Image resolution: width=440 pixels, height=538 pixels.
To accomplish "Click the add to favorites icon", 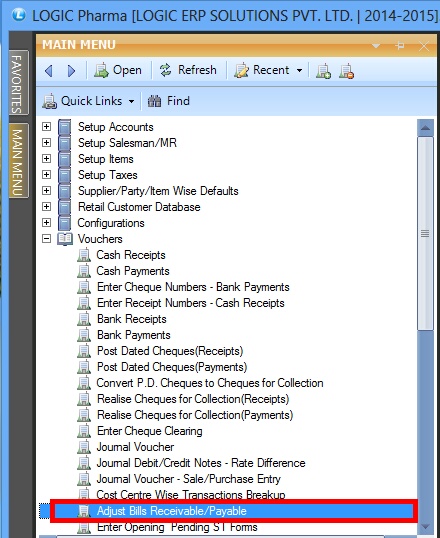I will (323, 71).
